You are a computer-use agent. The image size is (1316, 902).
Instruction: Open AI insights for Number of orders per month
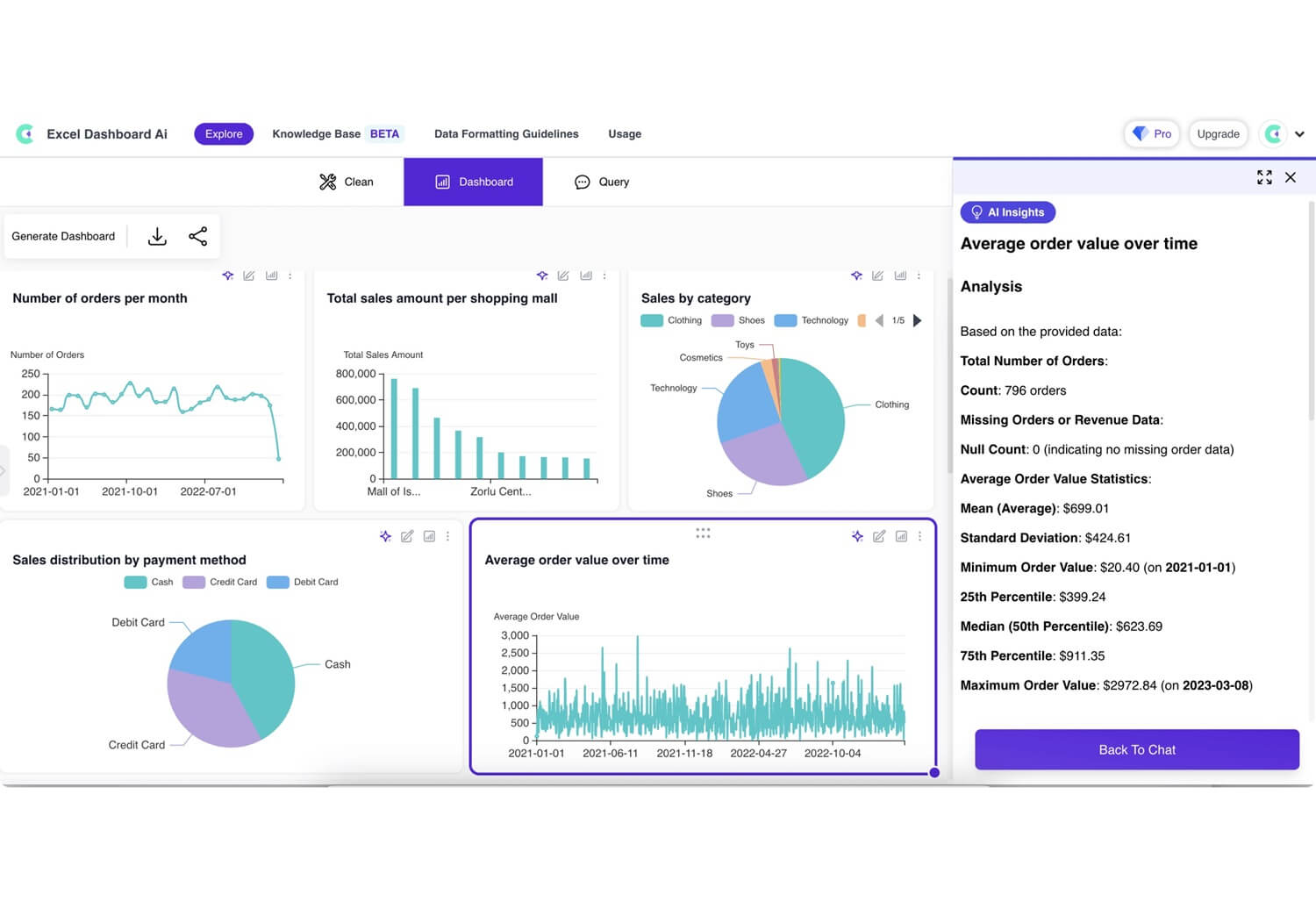click(x=228, y=276)
